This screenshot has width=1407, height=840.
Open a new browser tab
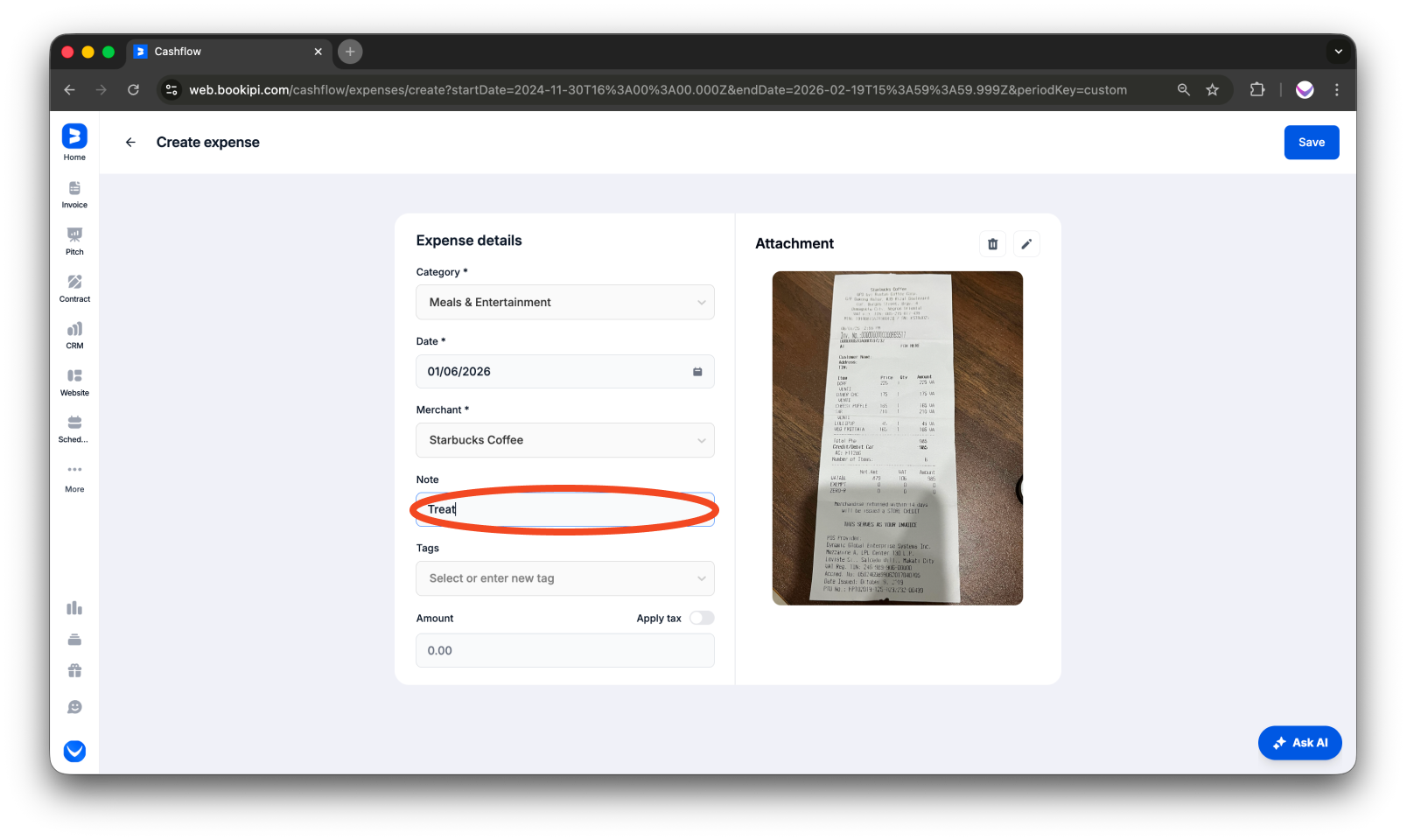point(350,52)
